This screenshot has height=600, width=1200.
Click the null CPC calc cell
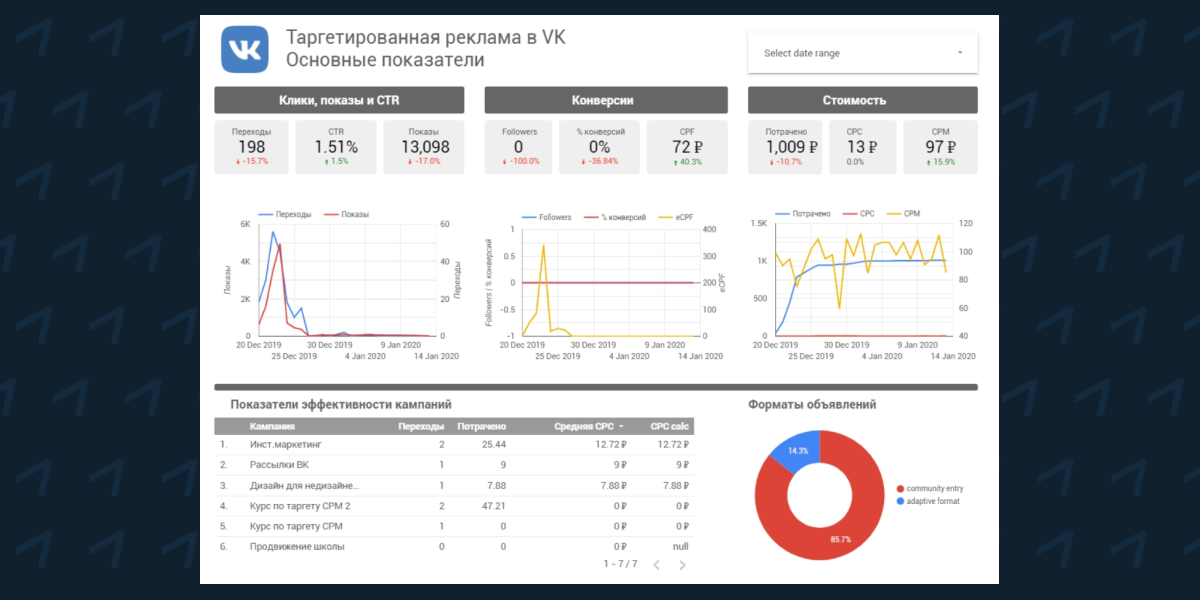[681, 547]
